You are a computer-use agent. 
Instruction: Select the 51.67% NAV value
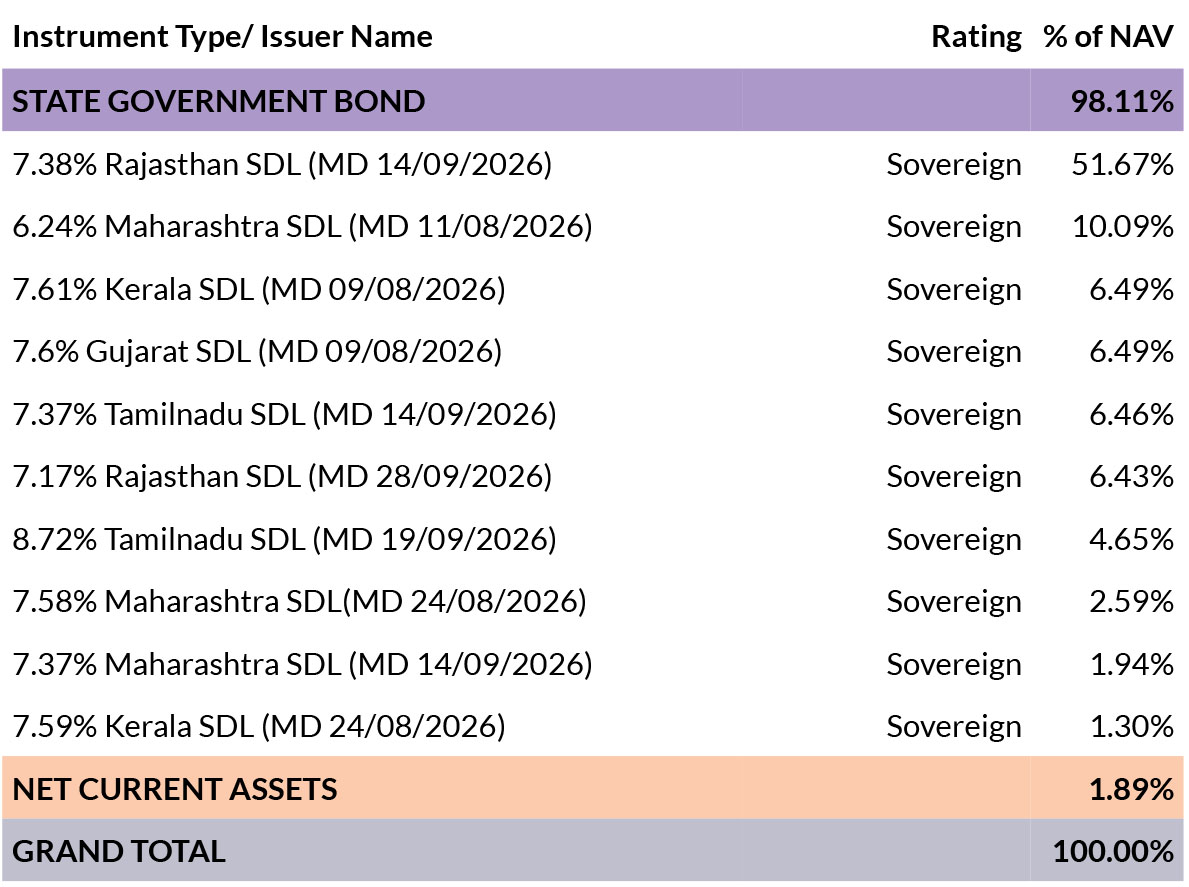pos(1122,165)
